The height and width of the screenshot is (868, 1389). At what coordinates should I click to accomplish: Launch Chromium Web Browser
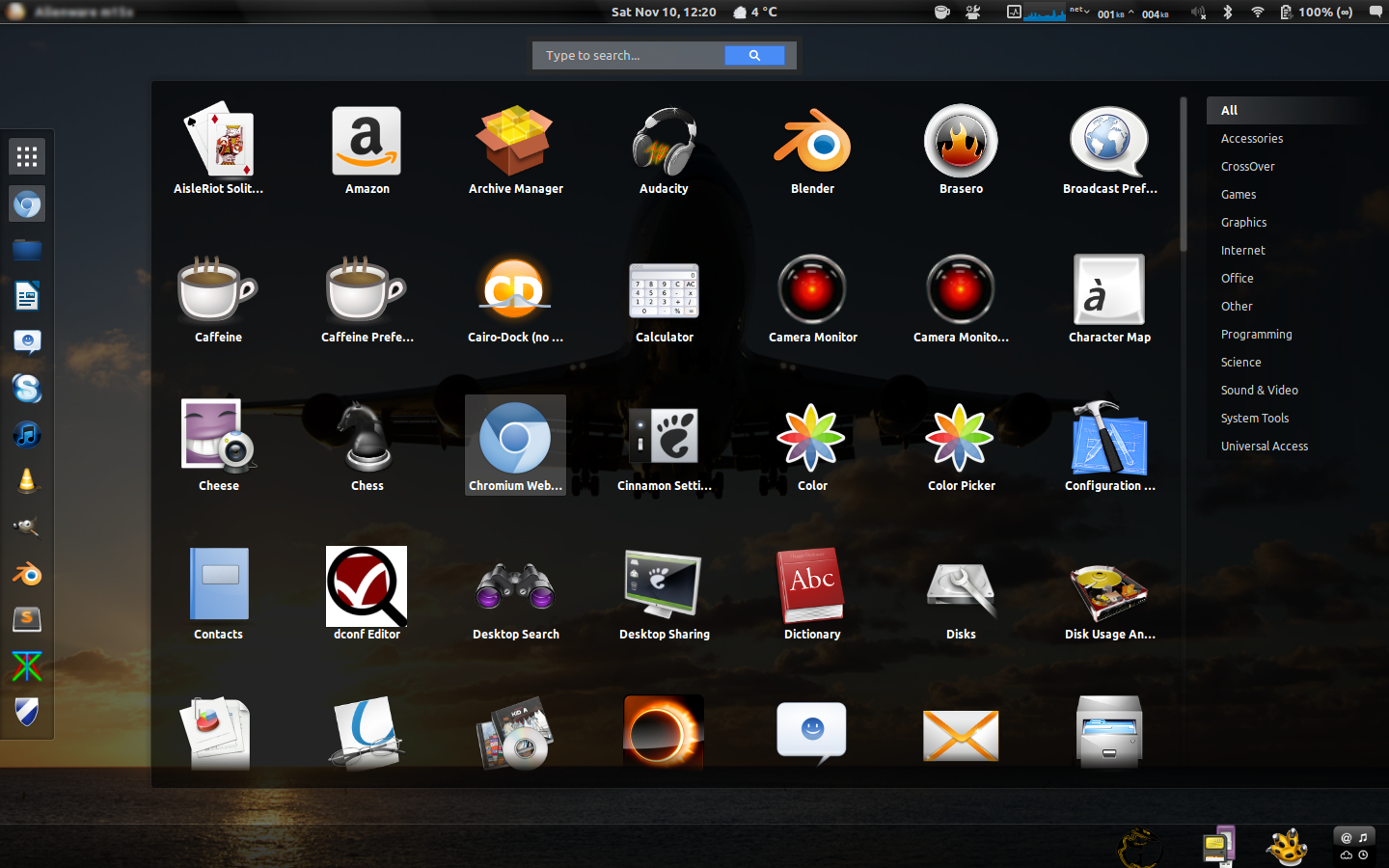516,446
